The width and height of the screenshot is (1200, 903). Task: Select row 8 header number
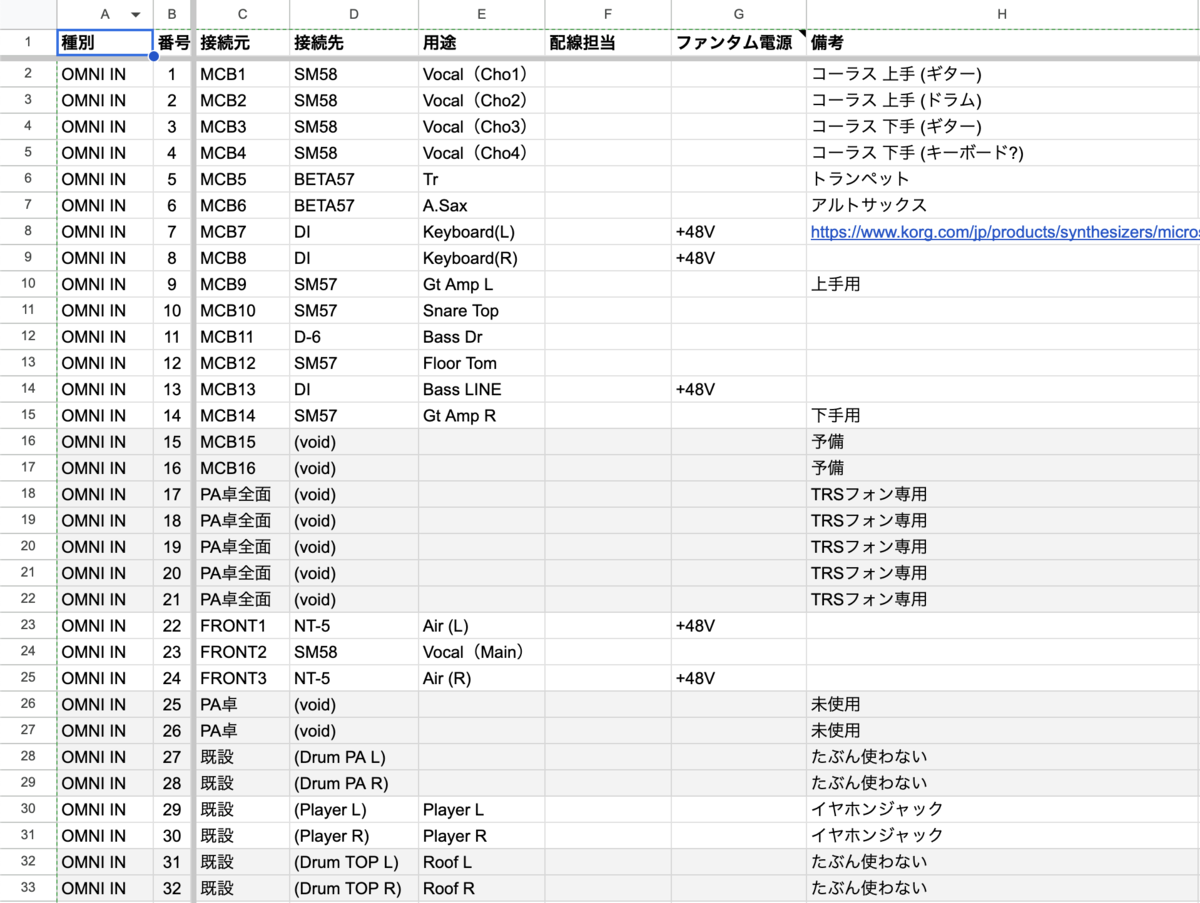click(x=28, y=231)
